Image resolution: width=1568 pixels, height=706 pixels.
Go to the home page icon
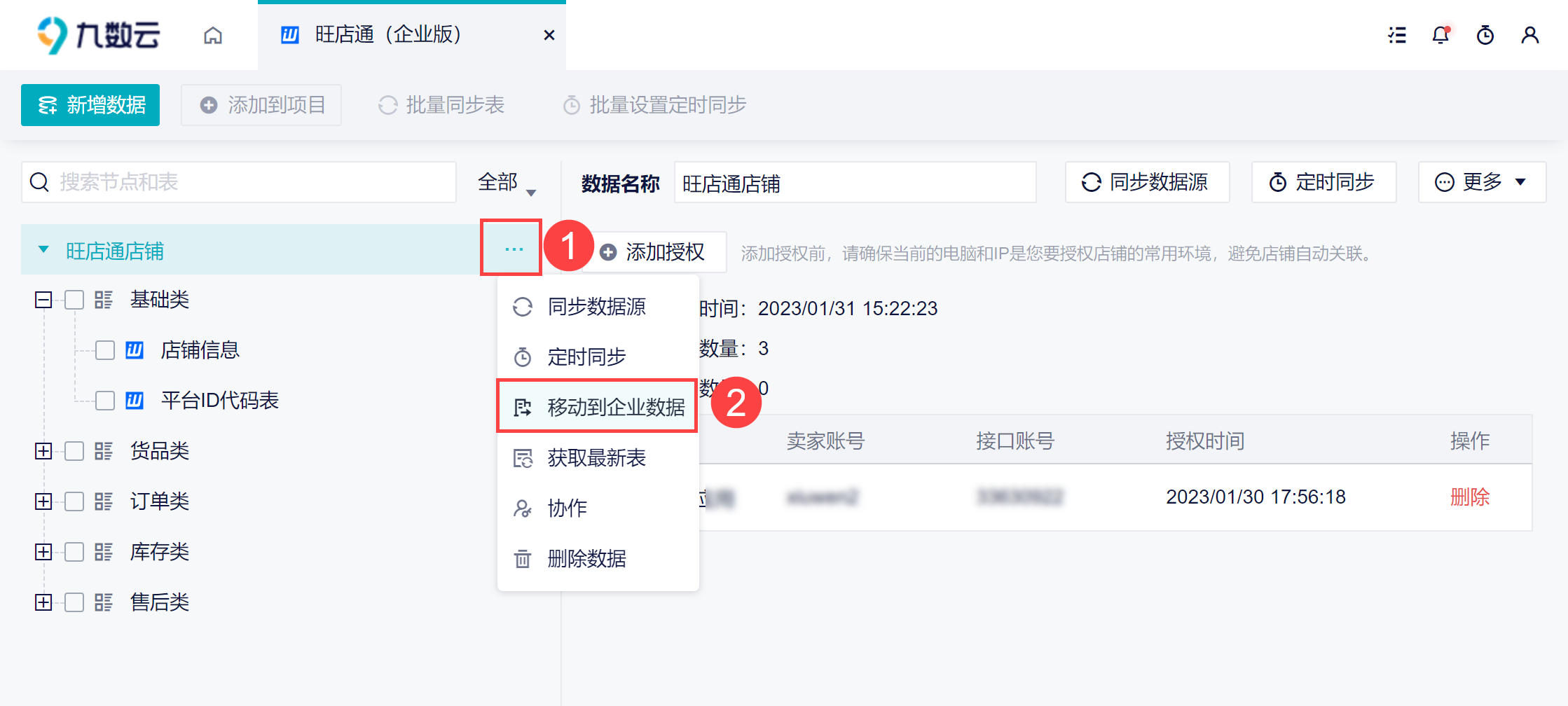click(x=213, y=35)
